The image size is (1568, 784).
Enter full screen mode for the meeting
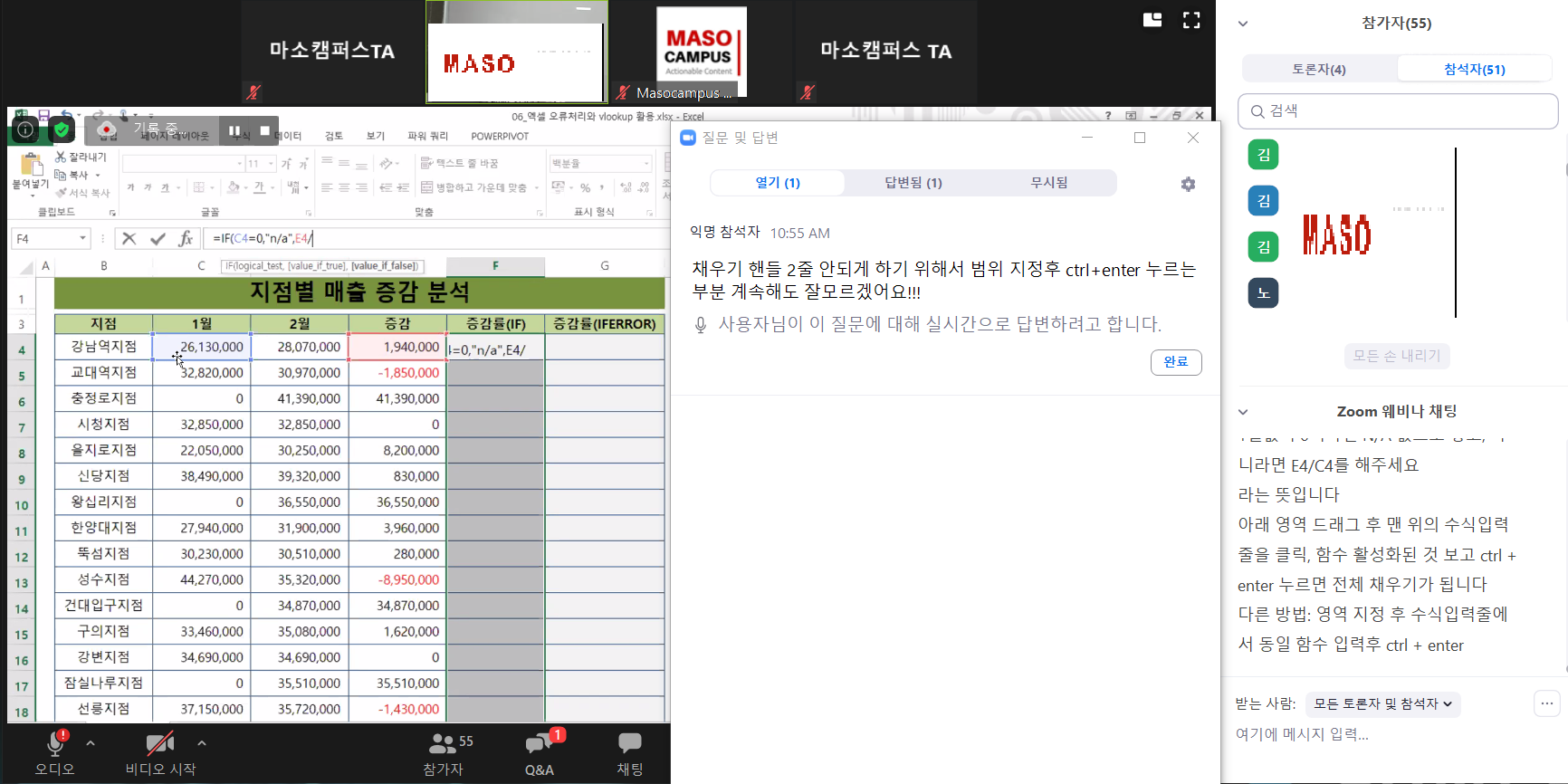pos(1191,21)
